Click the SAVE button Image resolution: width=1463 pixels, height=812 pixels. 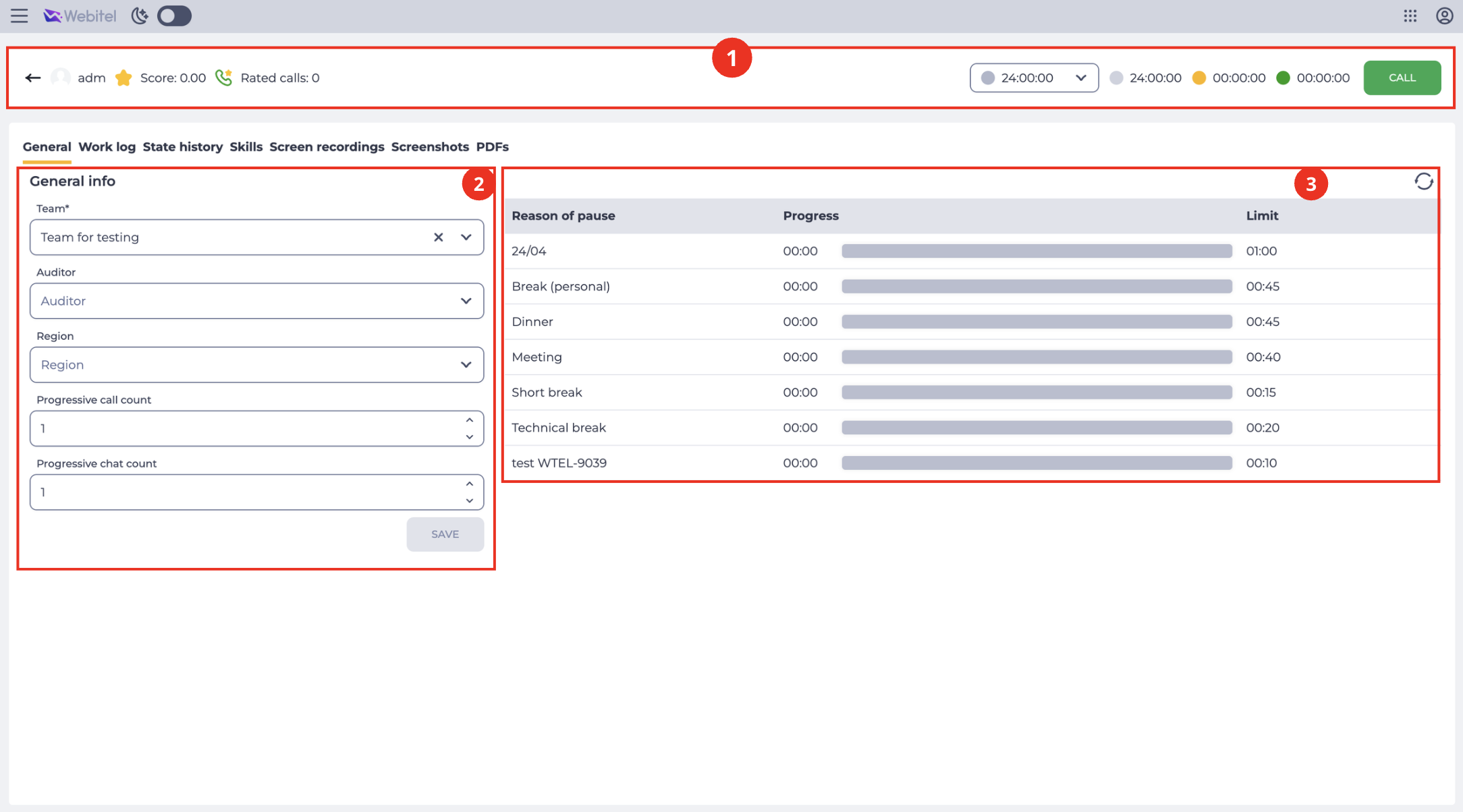445,534
